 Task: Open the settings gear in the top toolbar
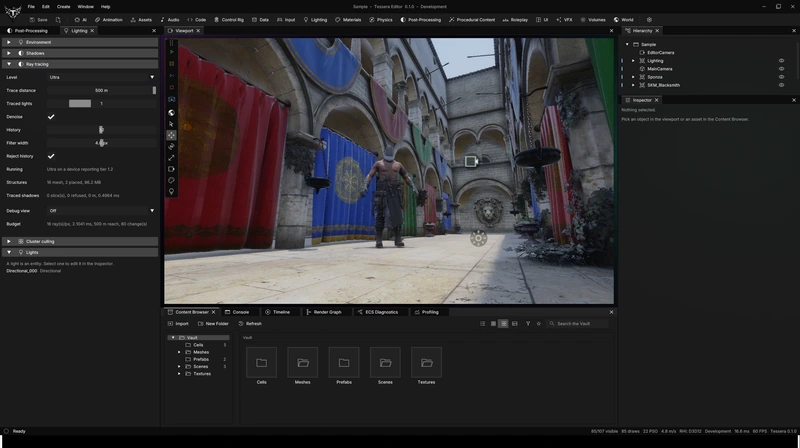coord(649,20)
